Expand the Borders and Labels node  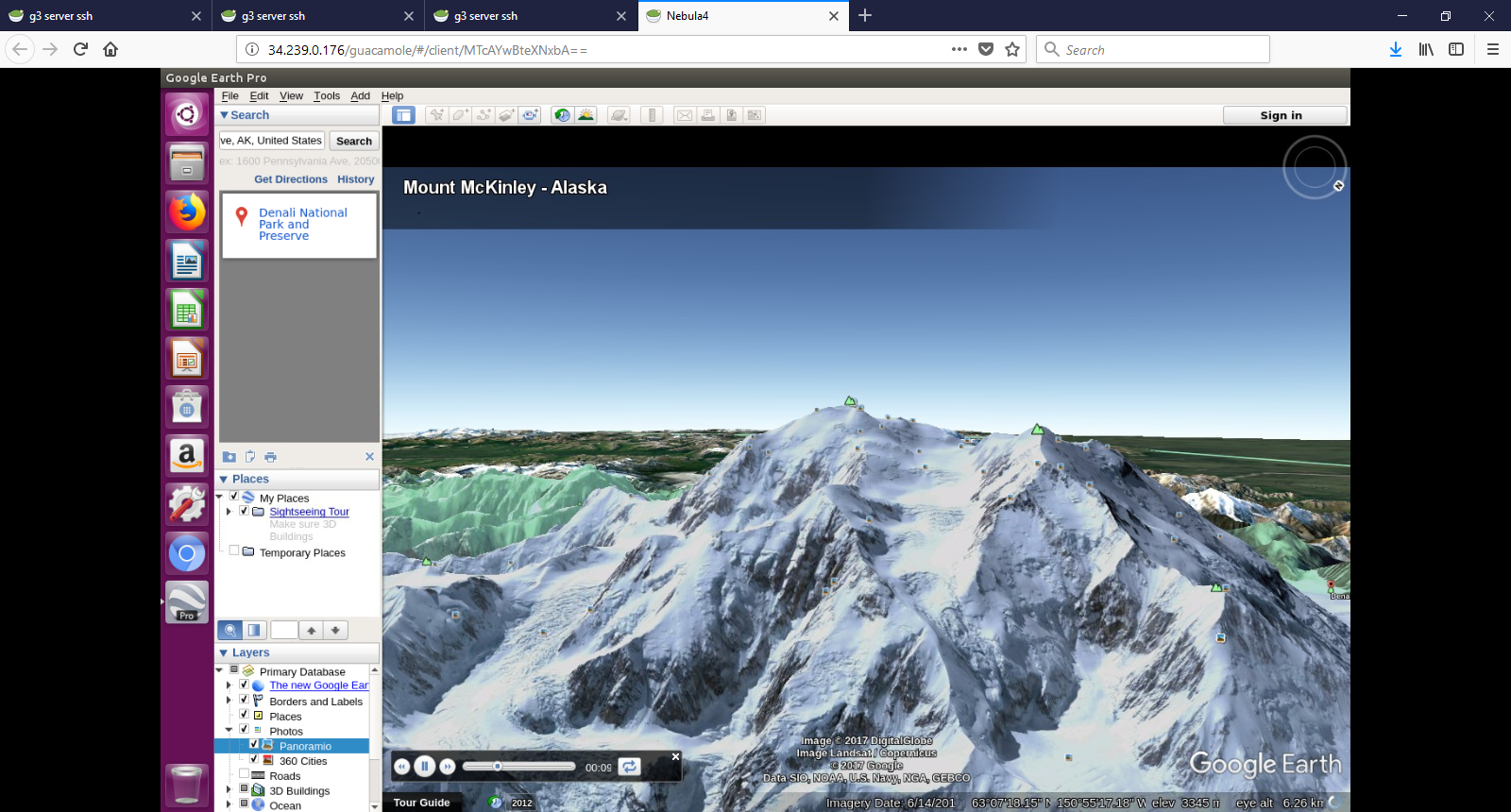(x=229, y=701)
